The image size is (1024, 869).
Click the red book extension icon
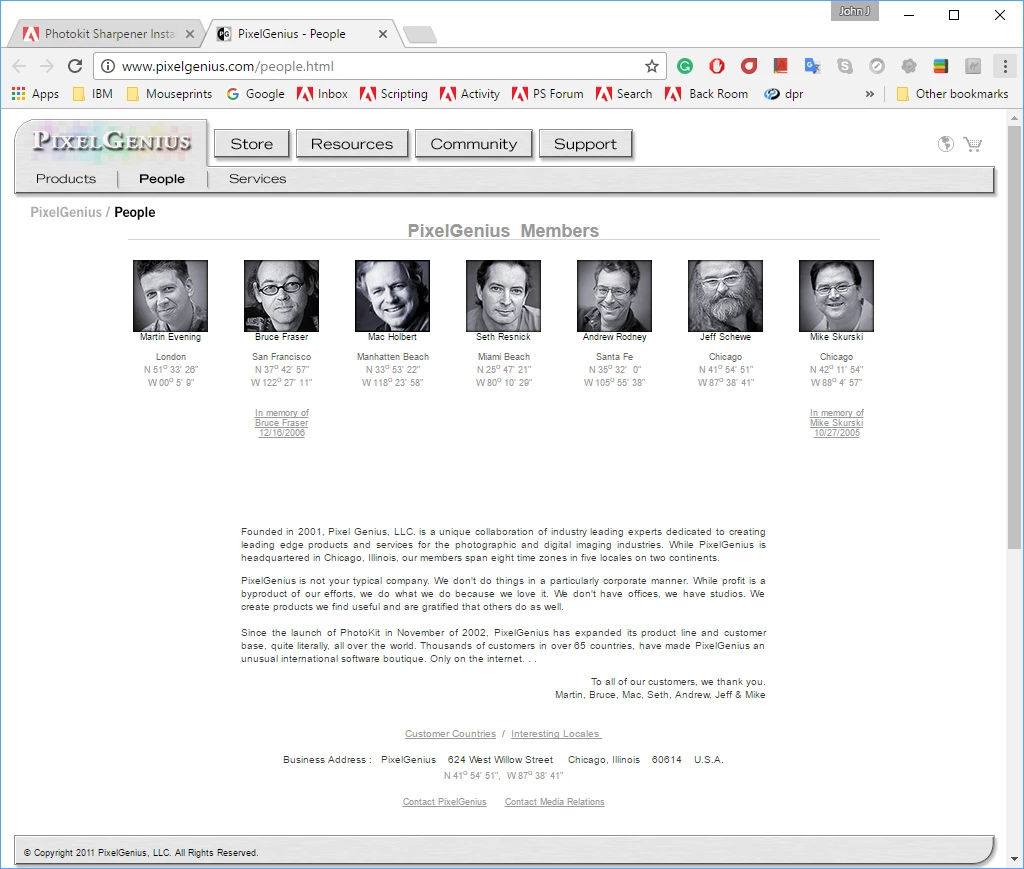(x=780, y=66)
